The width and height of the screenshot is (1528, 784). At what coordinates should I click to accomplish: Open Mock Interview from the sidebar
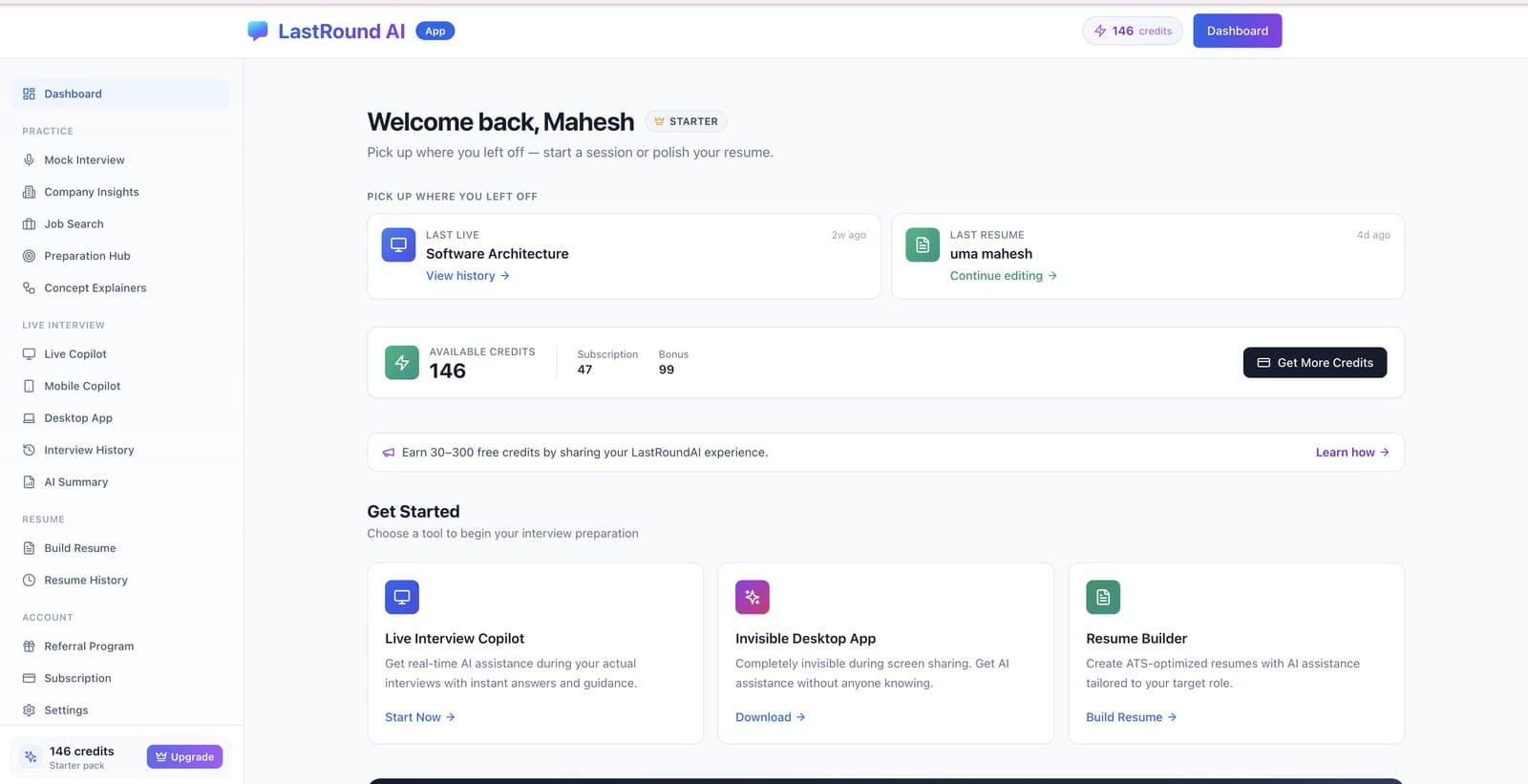120,159
